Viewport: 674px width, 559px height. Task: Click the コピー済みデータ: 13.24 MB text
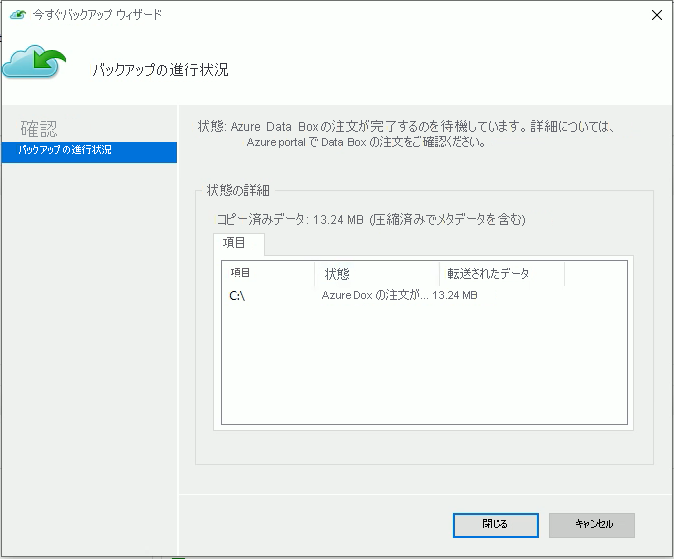coord(371,220)
